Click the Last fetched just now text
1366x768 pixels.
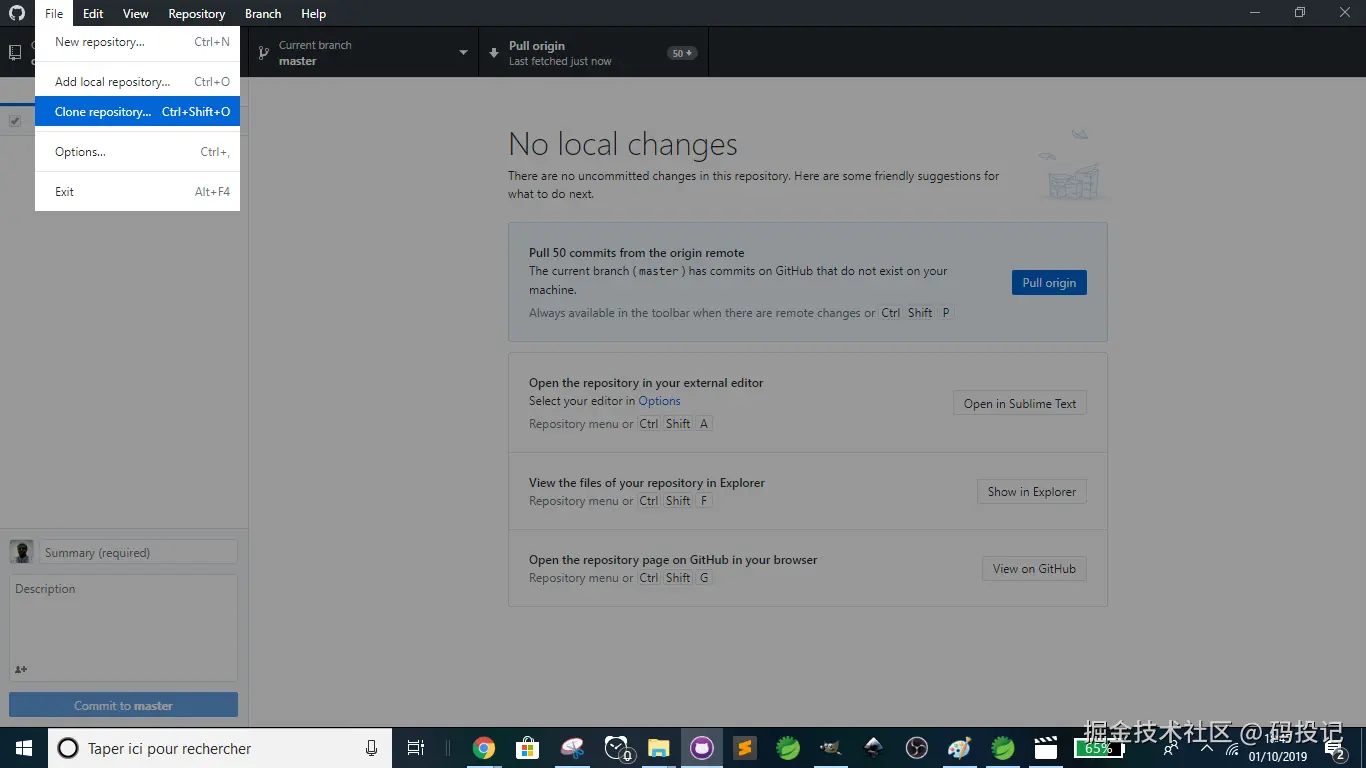coord(560,61)
